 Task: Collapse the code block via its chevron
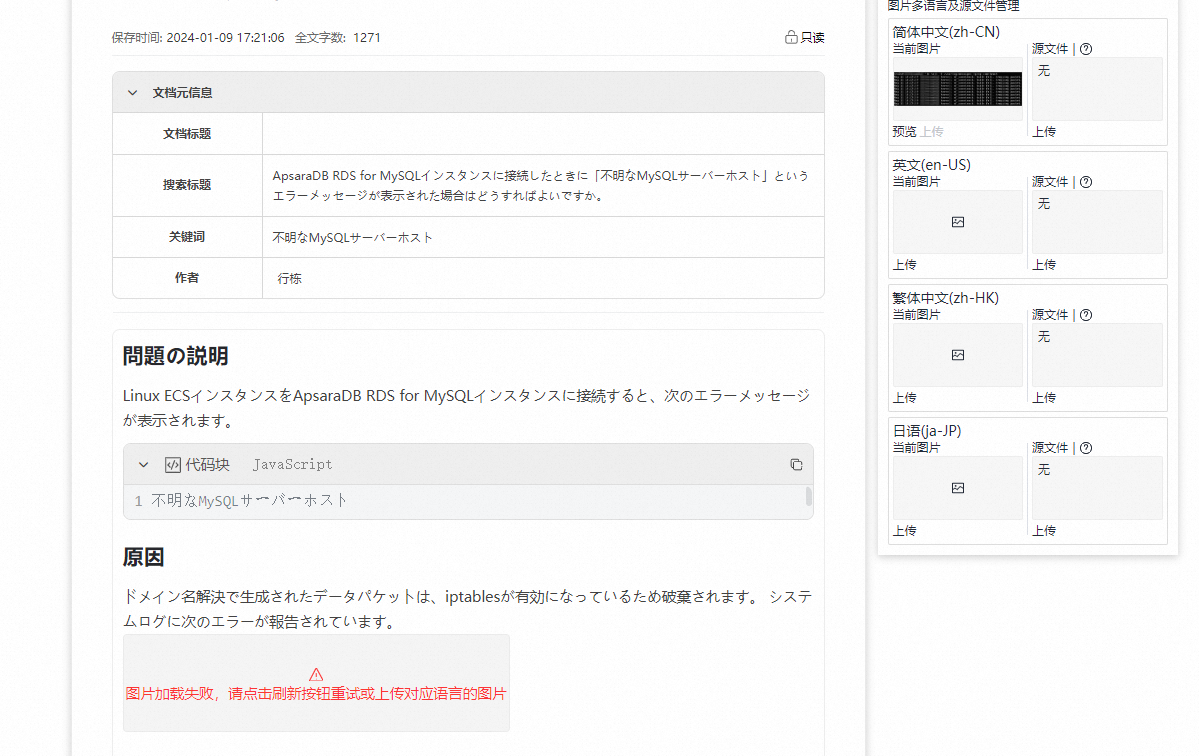point(143,464)
